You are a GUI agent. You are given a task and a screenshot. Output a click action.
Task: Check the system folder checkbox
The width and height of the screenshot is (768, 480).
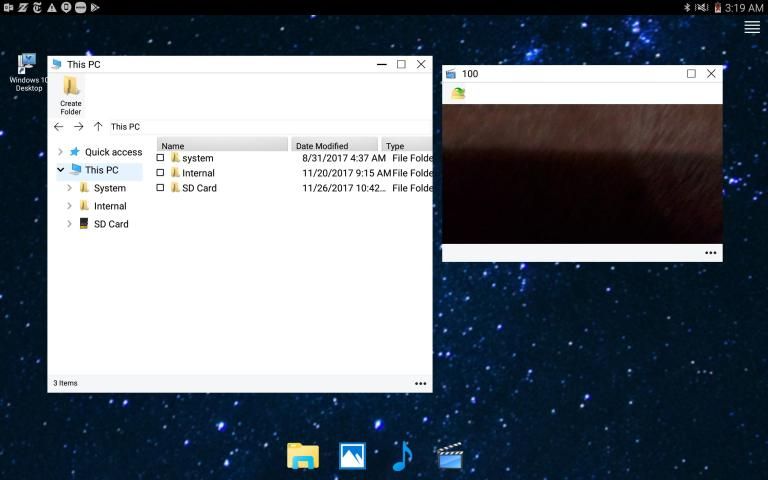point(160,158)
